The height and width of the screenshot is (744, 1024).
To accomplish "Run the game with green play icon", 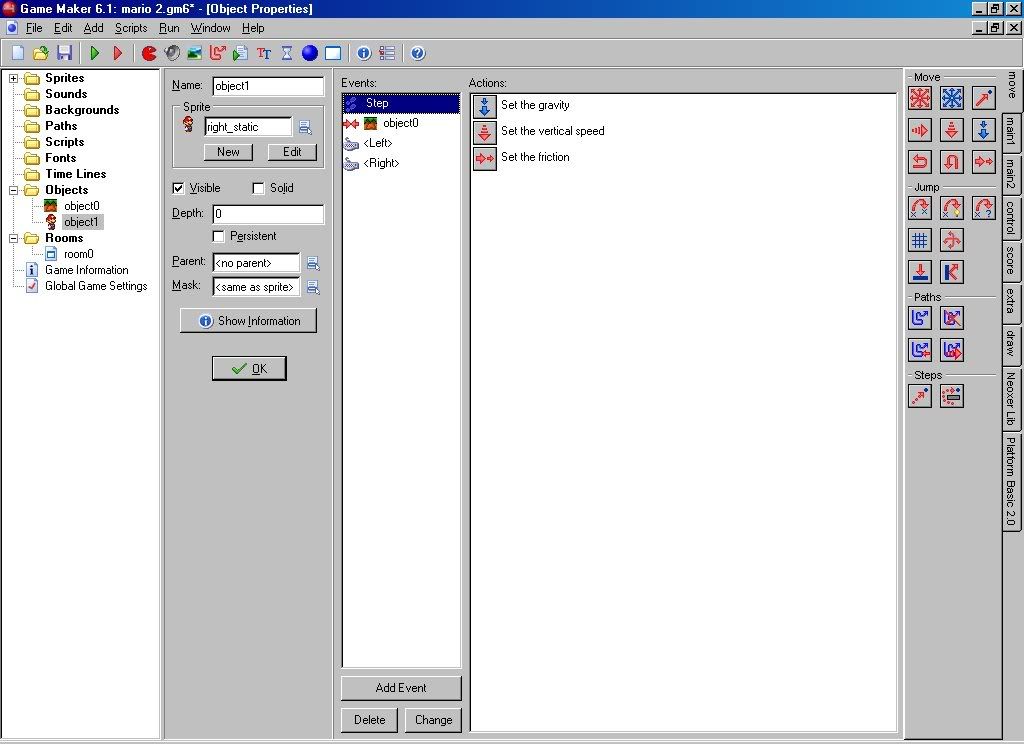I will click(x=95, y=53).
